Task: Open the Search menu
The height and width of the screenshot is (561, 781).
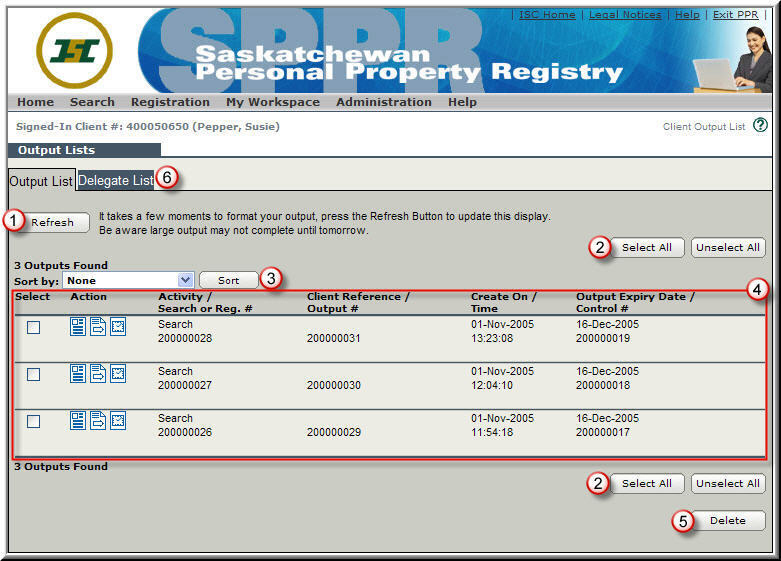Action: (92, 102)
